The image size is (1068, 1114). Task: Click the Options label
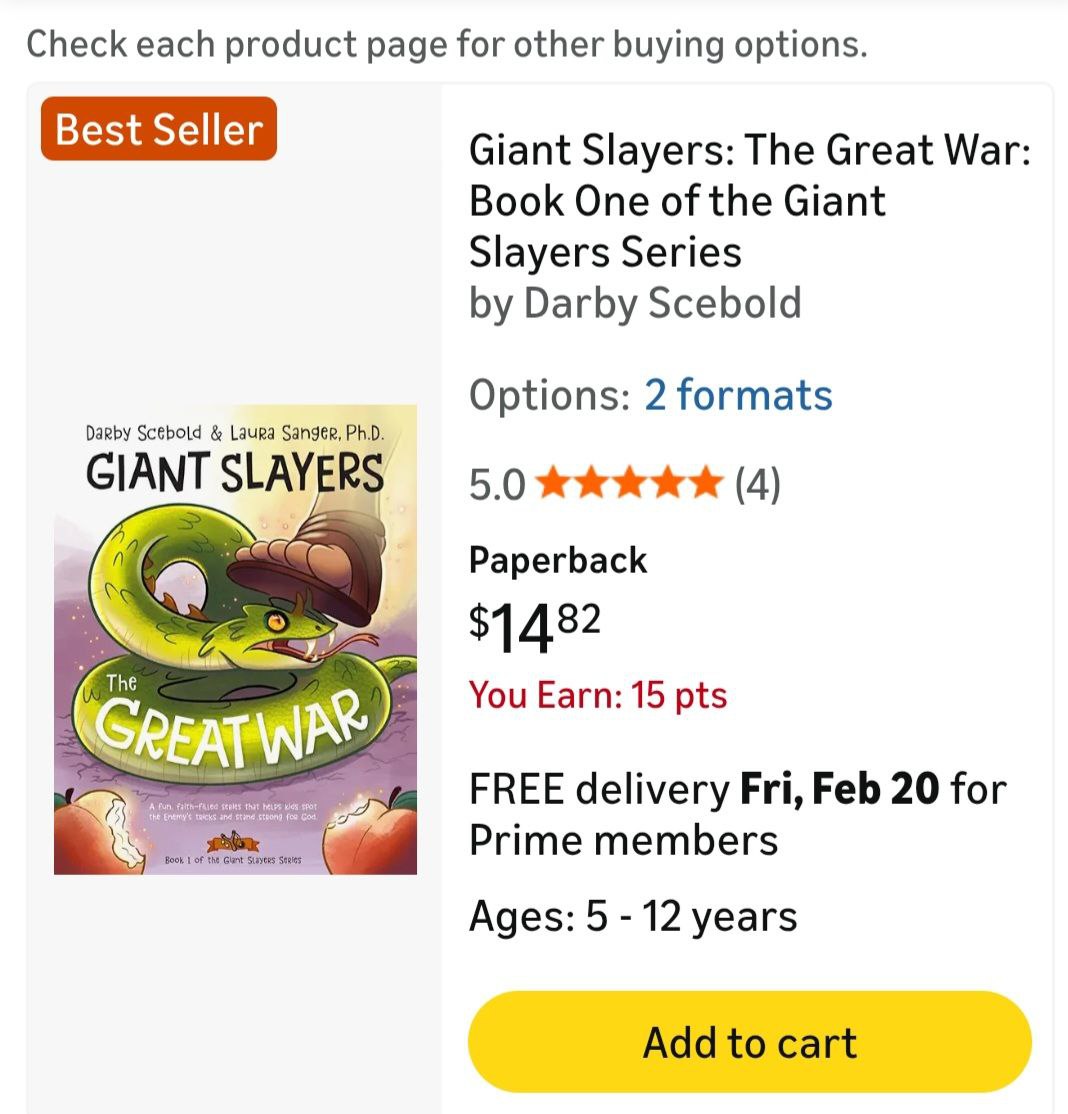coord(549,395)
